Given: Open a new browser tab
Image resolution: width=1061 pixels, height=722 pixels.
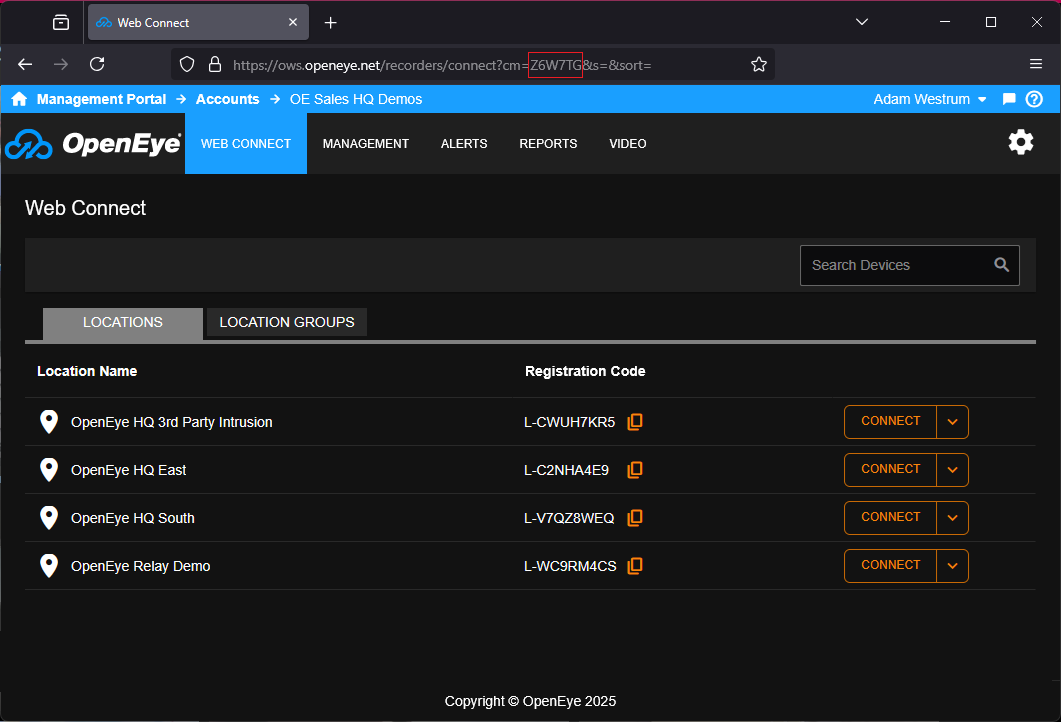Looking at the screenshot, I should coord(330,23).
